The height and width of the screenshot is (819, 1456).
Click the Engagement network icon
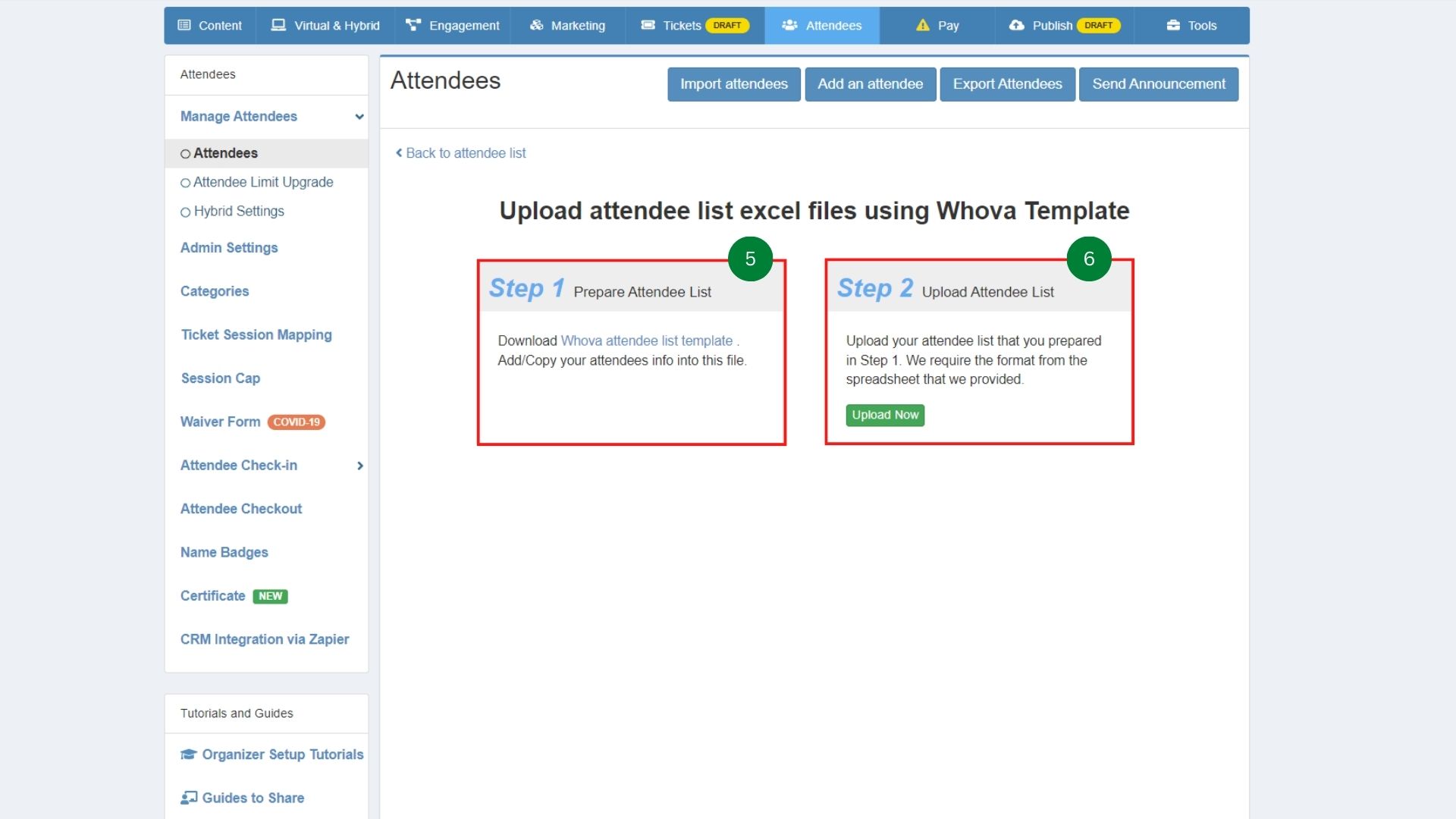[x=413, y=25]
